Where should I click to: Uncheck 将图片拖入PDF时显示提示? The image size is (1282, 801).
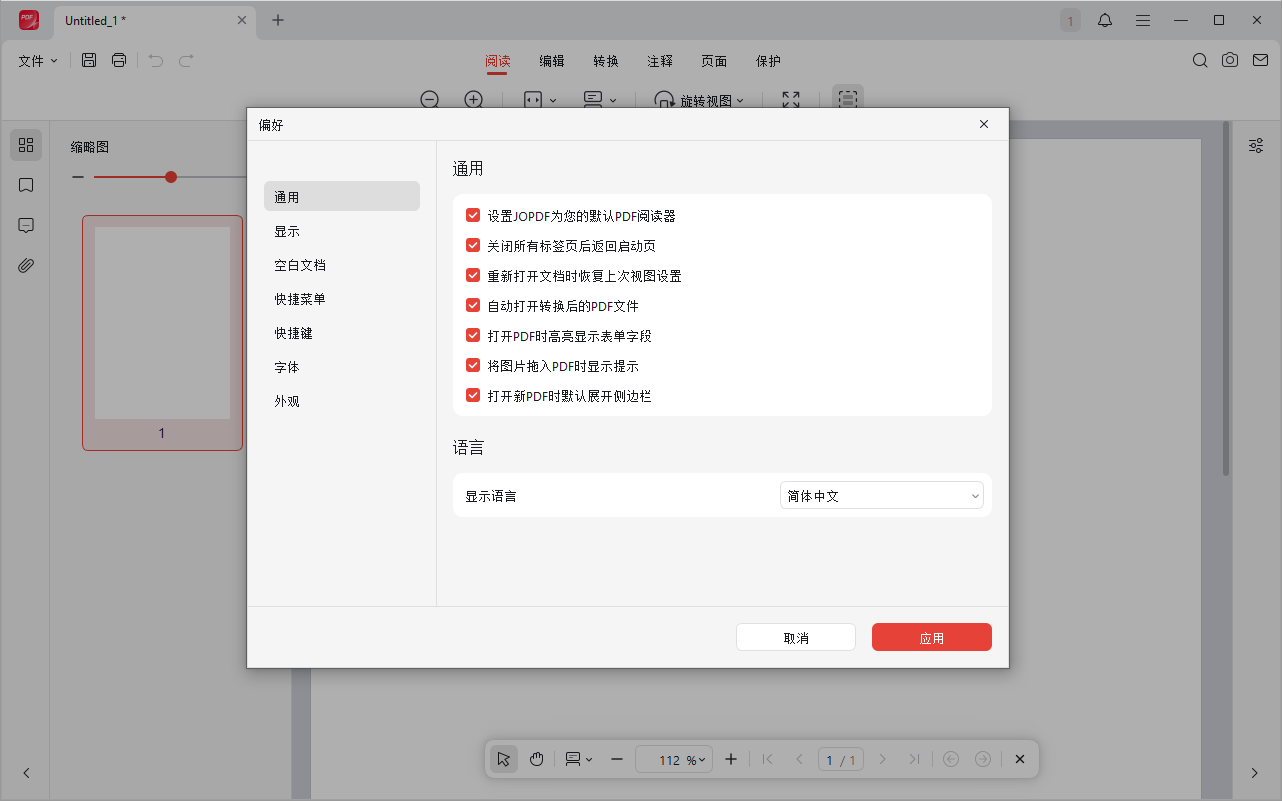[x=473, y=366]
